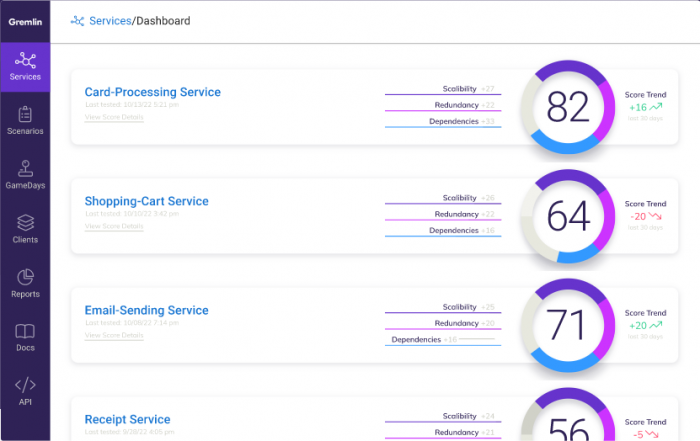The image size is (700, 441).
Task: Open GameDays from the sidebar
Action: point(25,168)
